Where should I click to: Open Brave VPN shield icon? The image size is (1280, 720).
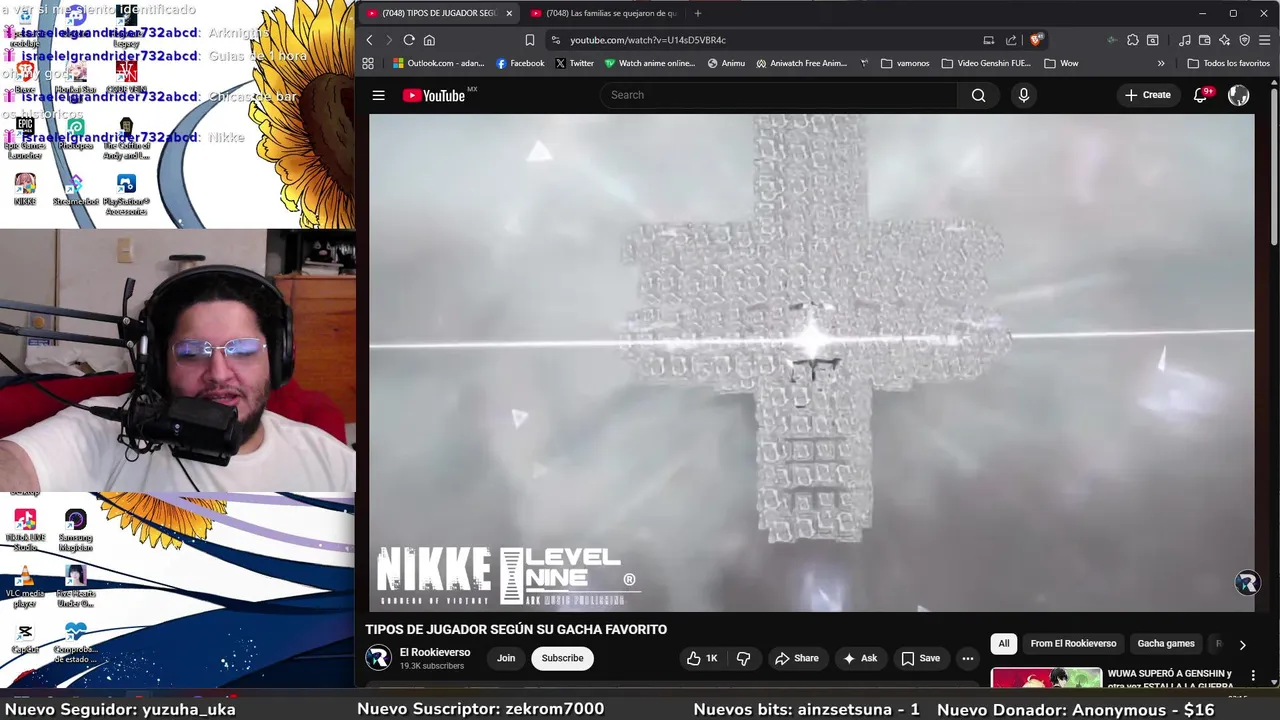(x=1244, y=40)
